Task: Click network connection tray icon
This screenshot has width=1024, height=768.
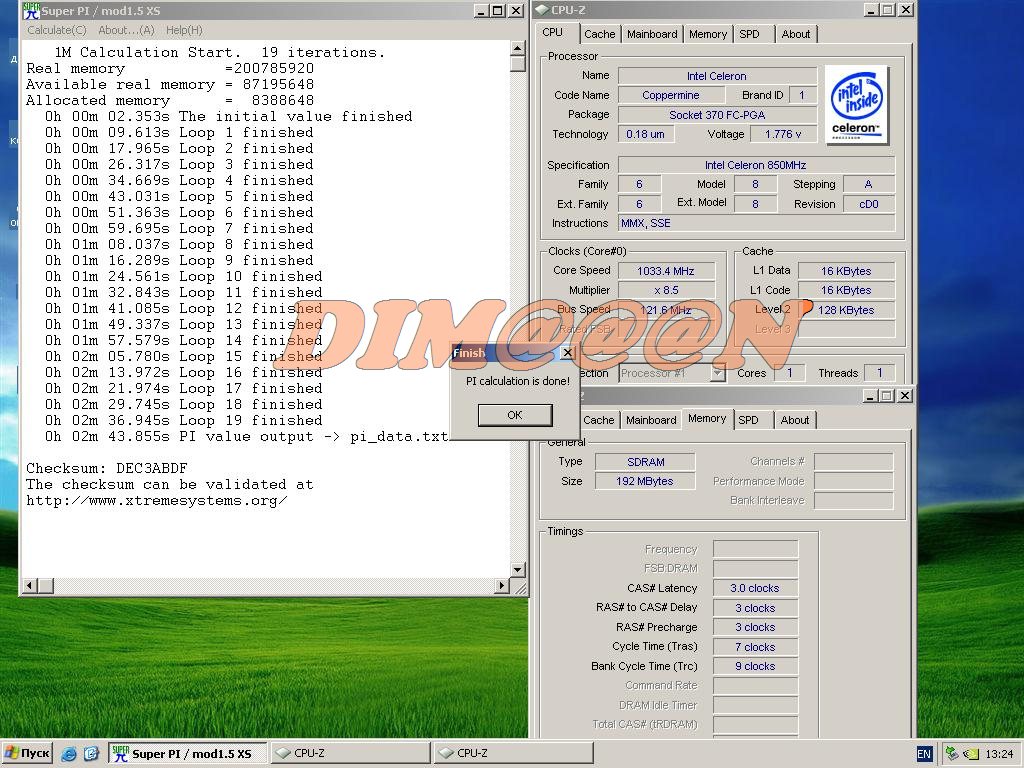Action: [x=952, y=754]
